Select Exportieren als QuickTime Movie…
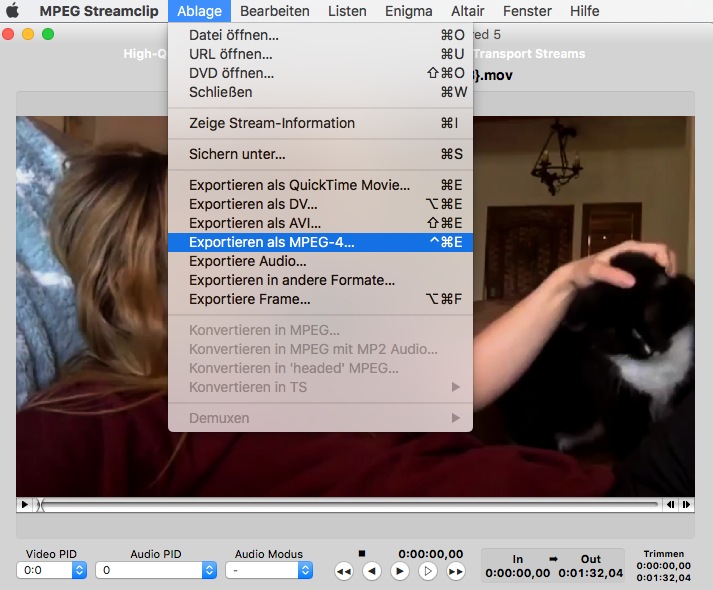Screen dimensions: 713x590 point(320,185)
